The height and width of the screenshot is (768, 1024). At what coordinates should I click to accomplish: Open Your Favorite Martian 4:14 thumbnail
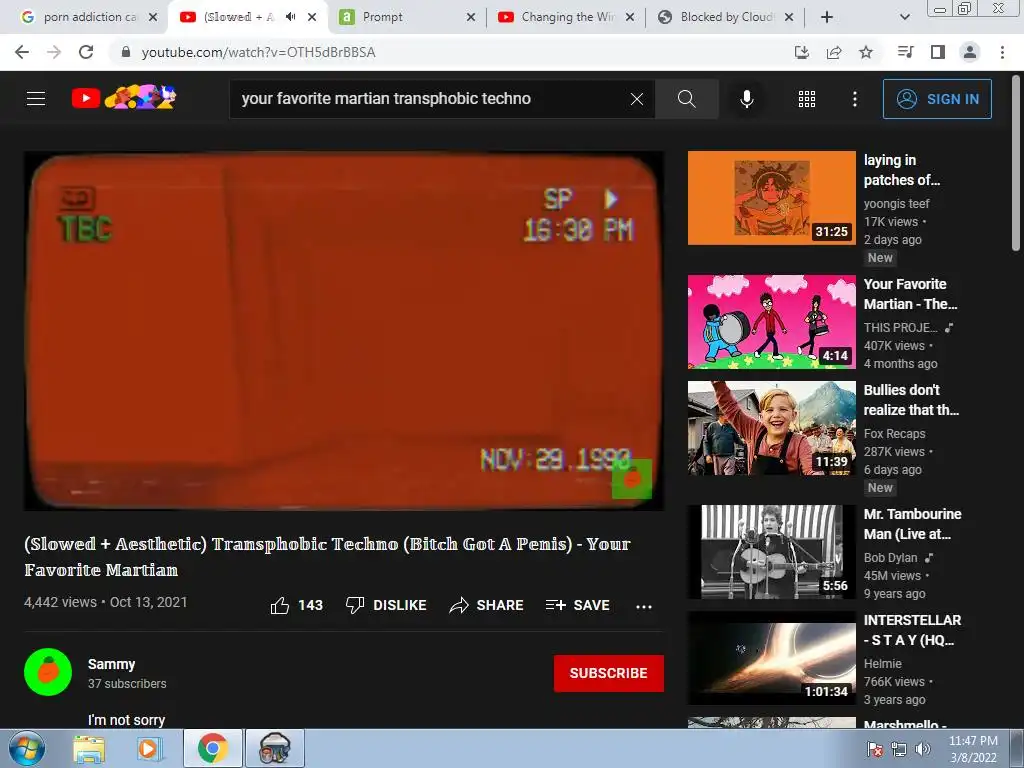pos(771,322)
